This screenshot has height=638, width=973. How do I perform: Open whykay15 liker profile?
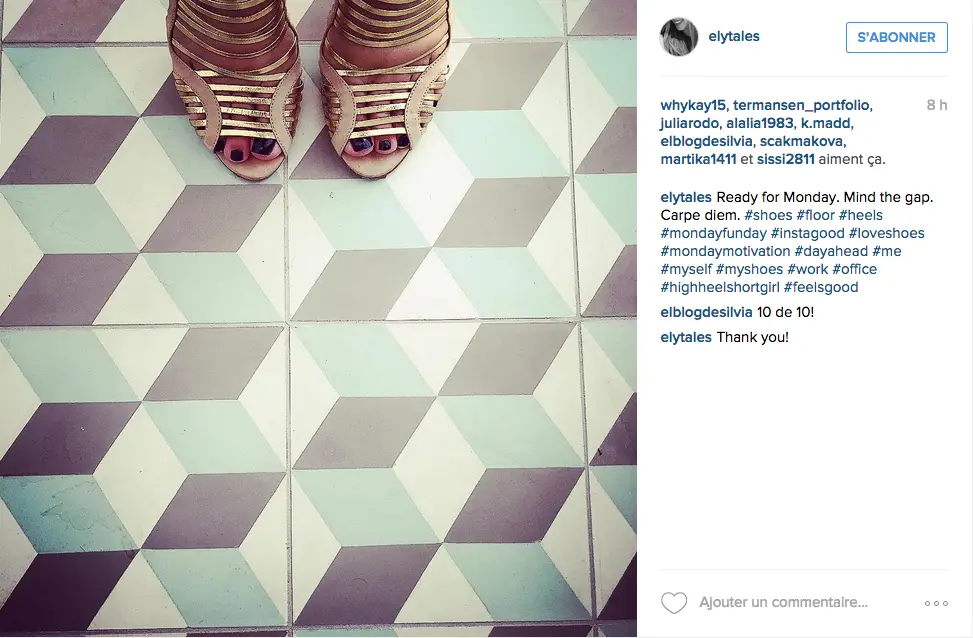[693, 106]
